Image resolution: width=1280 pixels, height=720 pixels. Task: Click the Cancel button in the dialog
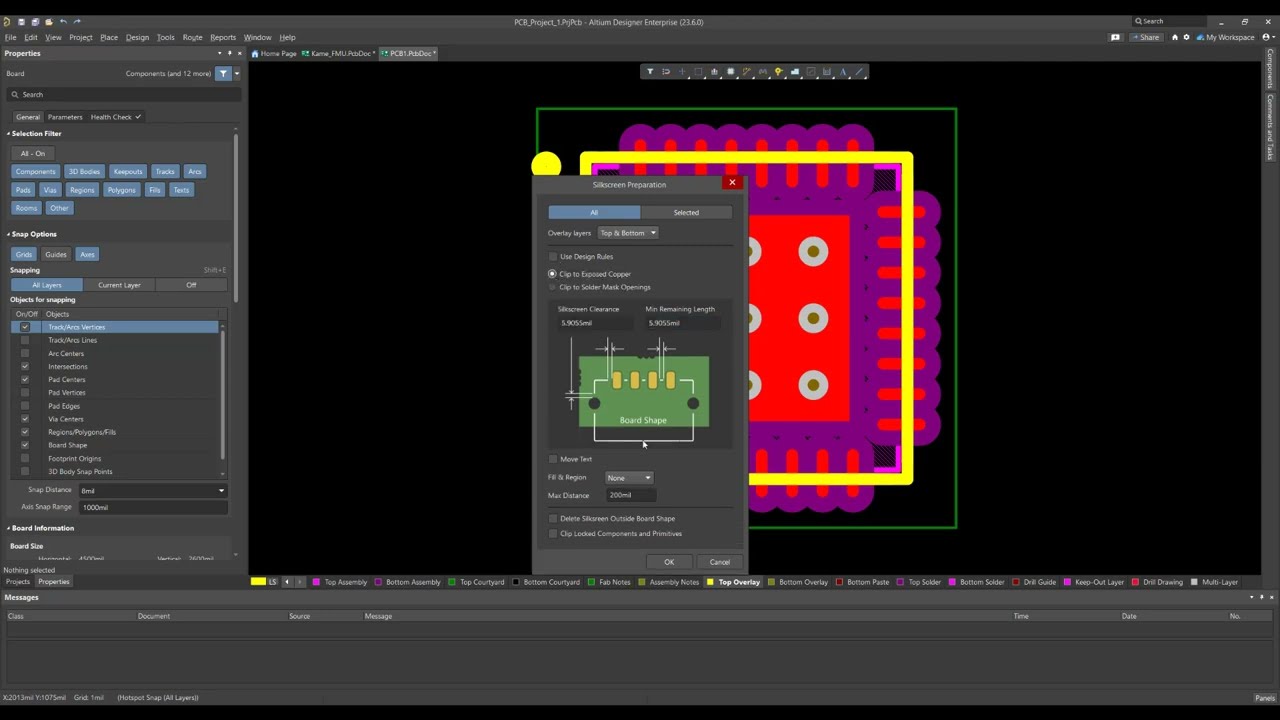(x=719, y=562)
